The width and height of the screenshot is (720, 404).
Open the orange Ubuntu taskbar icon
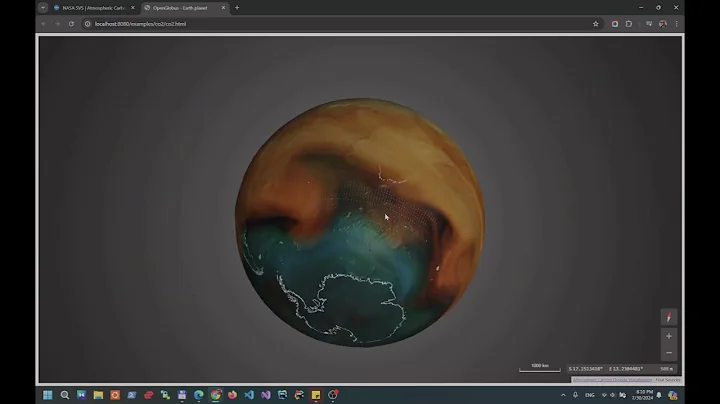(115, 395)
